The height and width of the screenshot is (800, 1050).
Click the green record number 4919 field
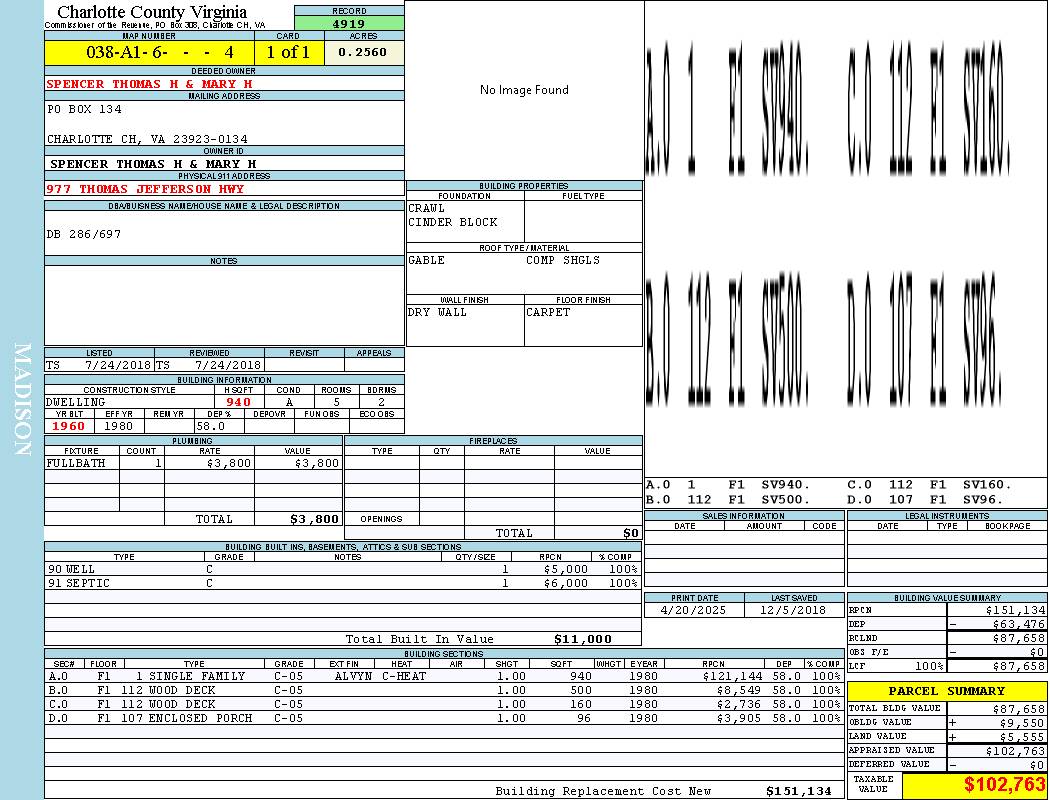[x=349, y=23]
